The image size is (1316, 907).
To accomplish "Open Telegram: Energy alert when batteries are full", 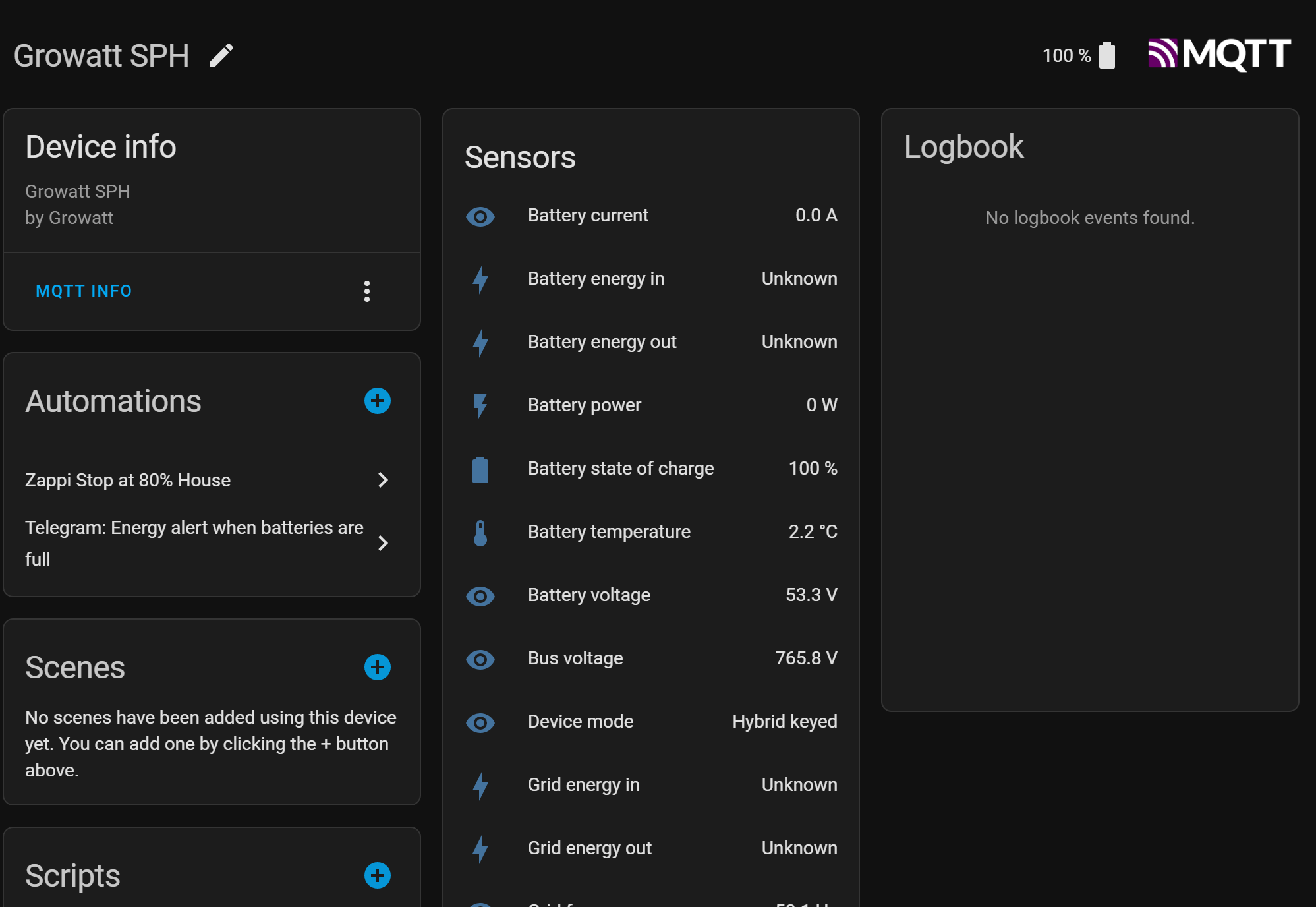I will click(212, 543).
